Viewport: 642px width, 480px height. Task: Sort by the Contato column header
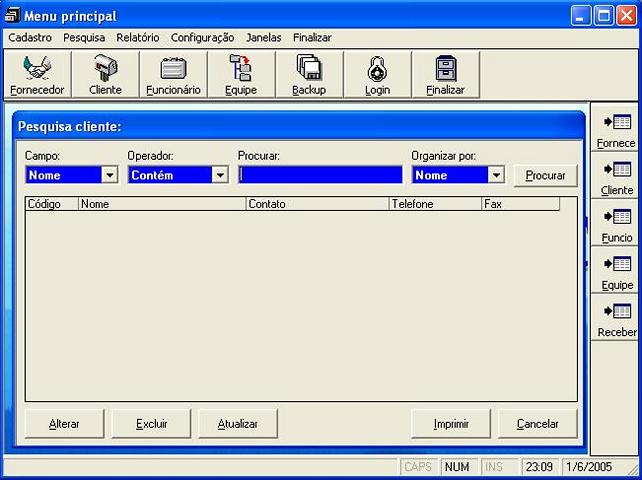(318, 204)
